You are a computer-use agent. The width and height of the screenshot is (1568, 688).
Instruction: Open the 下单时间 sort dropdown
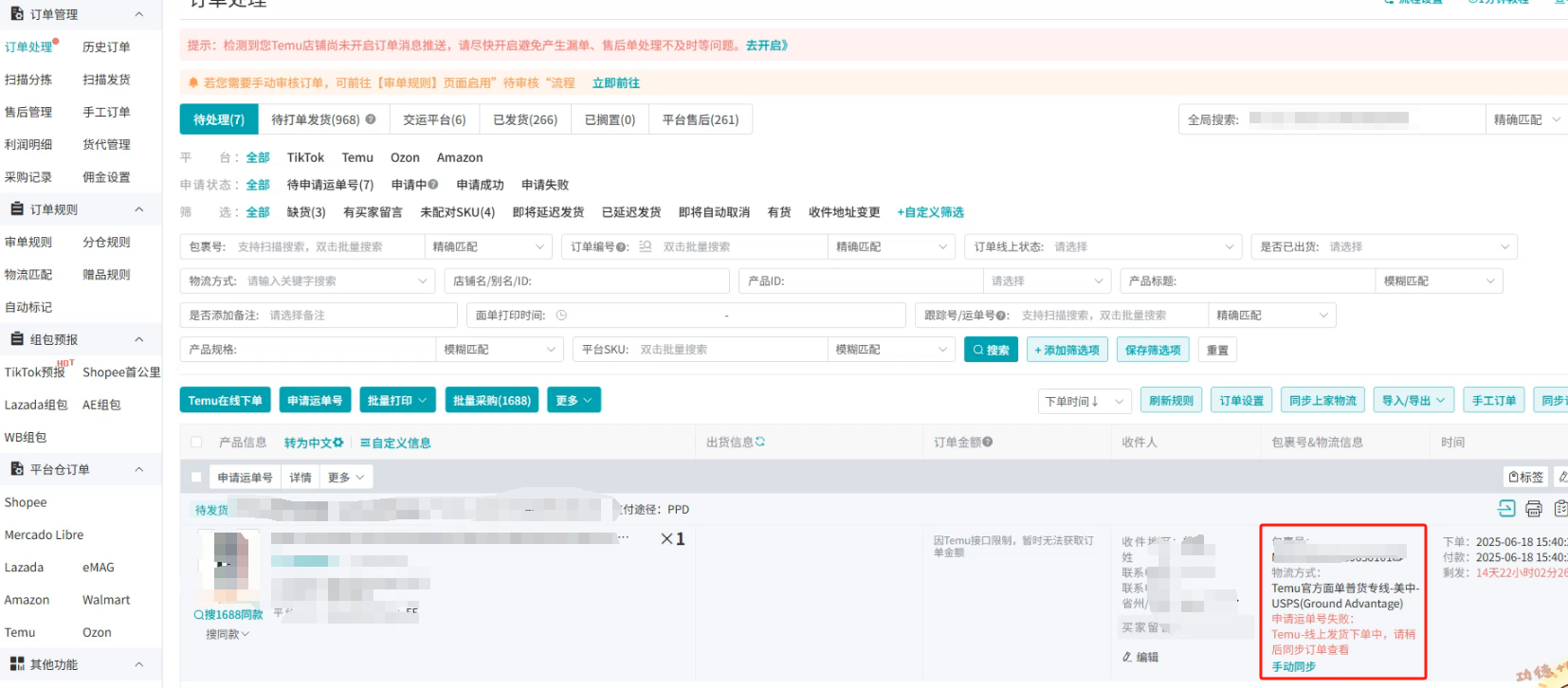(1084, 402)
